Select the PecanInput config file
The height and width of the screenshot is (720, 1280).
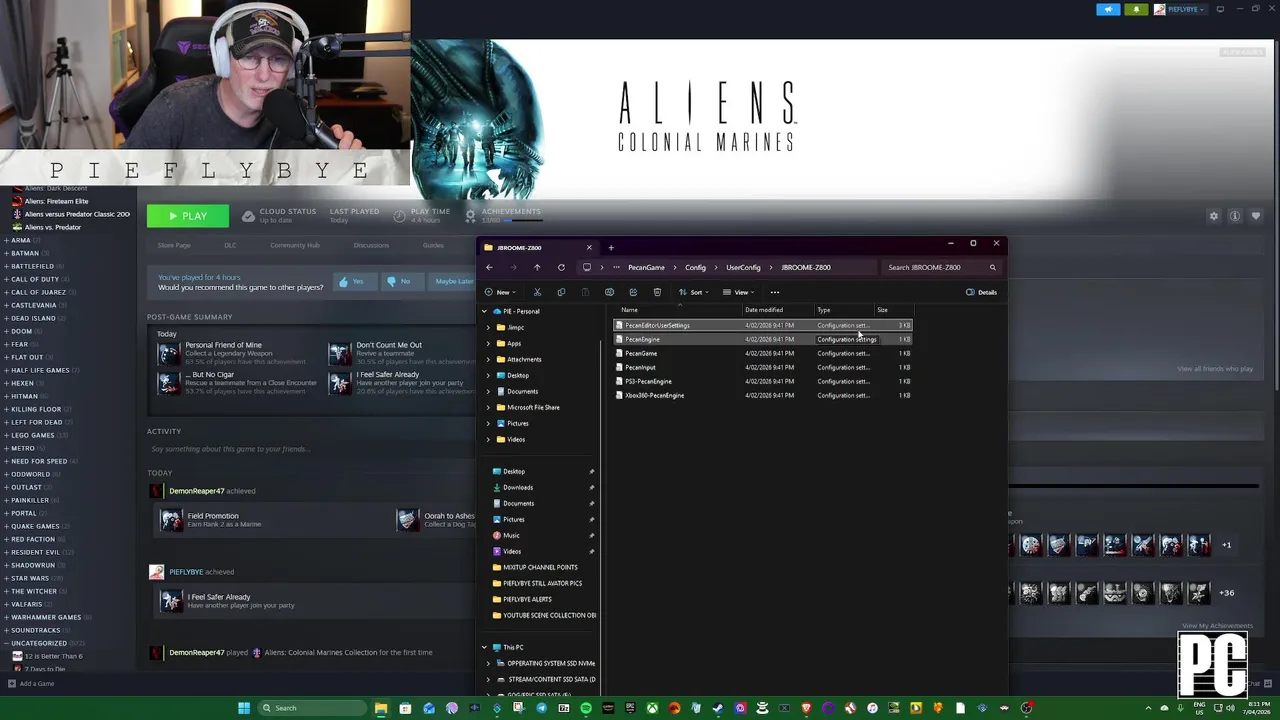click(762, 367)
